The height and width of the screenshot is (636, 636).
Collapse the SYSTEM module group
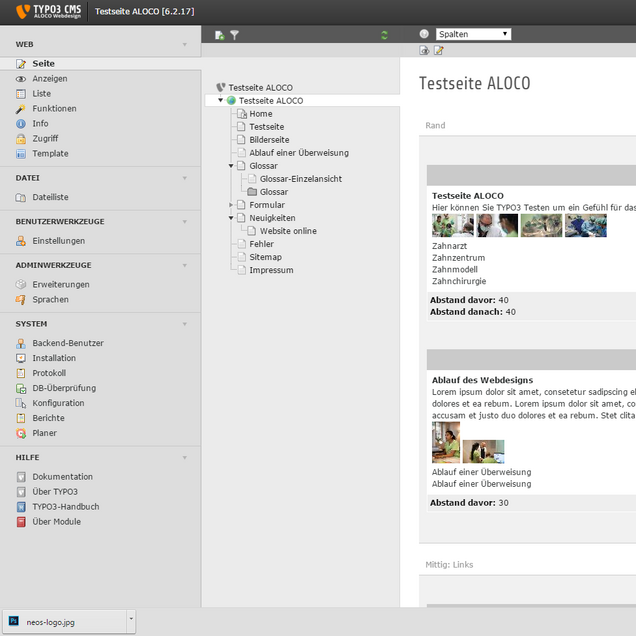coord(185,324)
